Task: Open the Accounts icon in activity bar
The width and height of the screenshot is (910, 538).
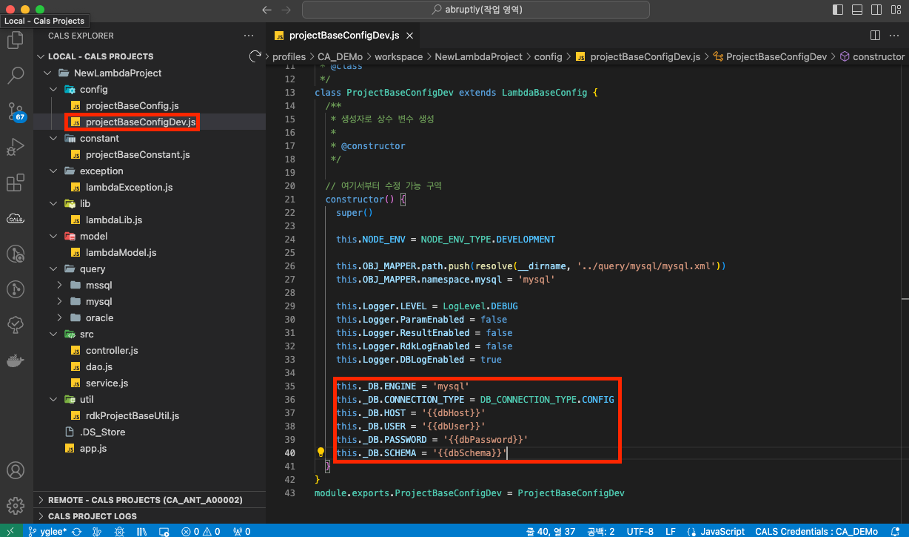Action: pyautogui.click(x=16, y=470)
